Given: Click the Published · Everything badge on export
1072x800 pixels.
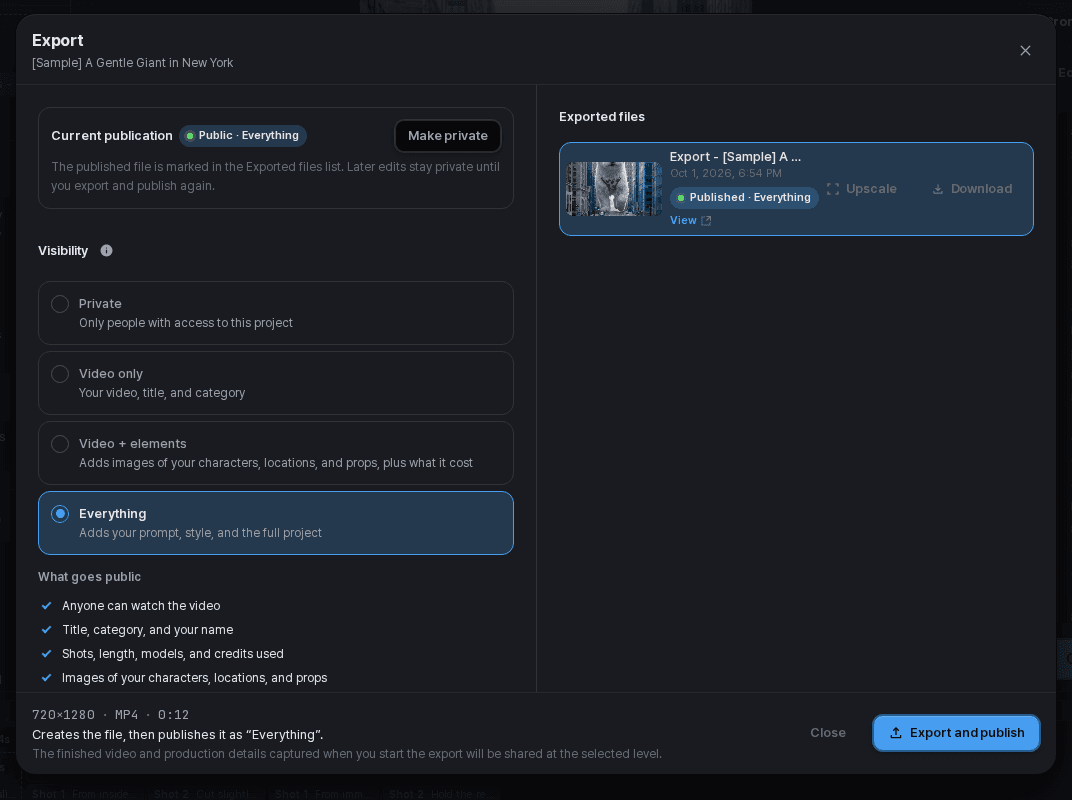Looking at the screenshot, I should [744, 198].
